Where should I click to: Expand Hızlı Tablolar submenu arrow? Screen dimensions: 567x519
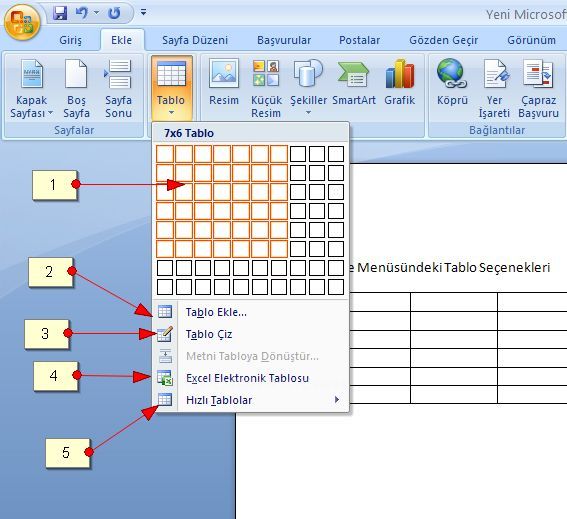pos(337,400)
